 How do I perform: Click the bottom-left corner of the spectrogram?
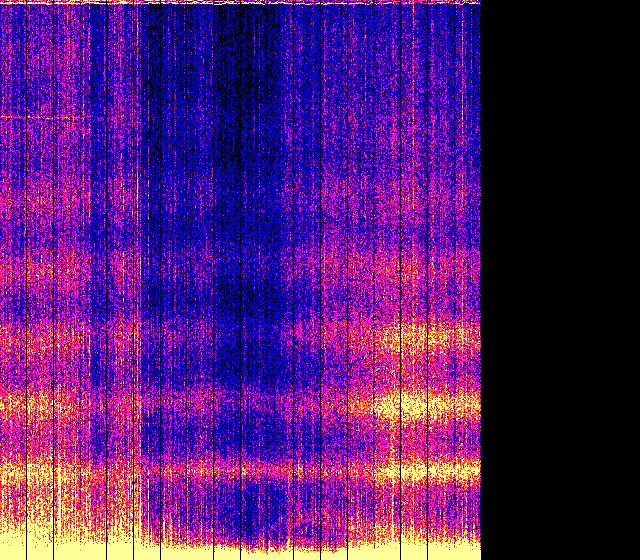(2, 557)
